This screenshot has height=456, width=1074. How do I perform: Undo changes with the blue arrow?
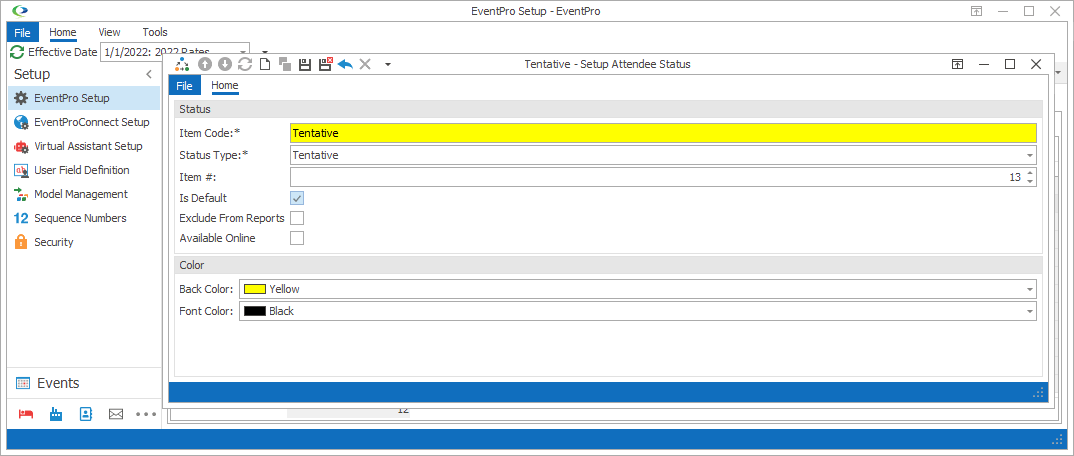point(345,64)
